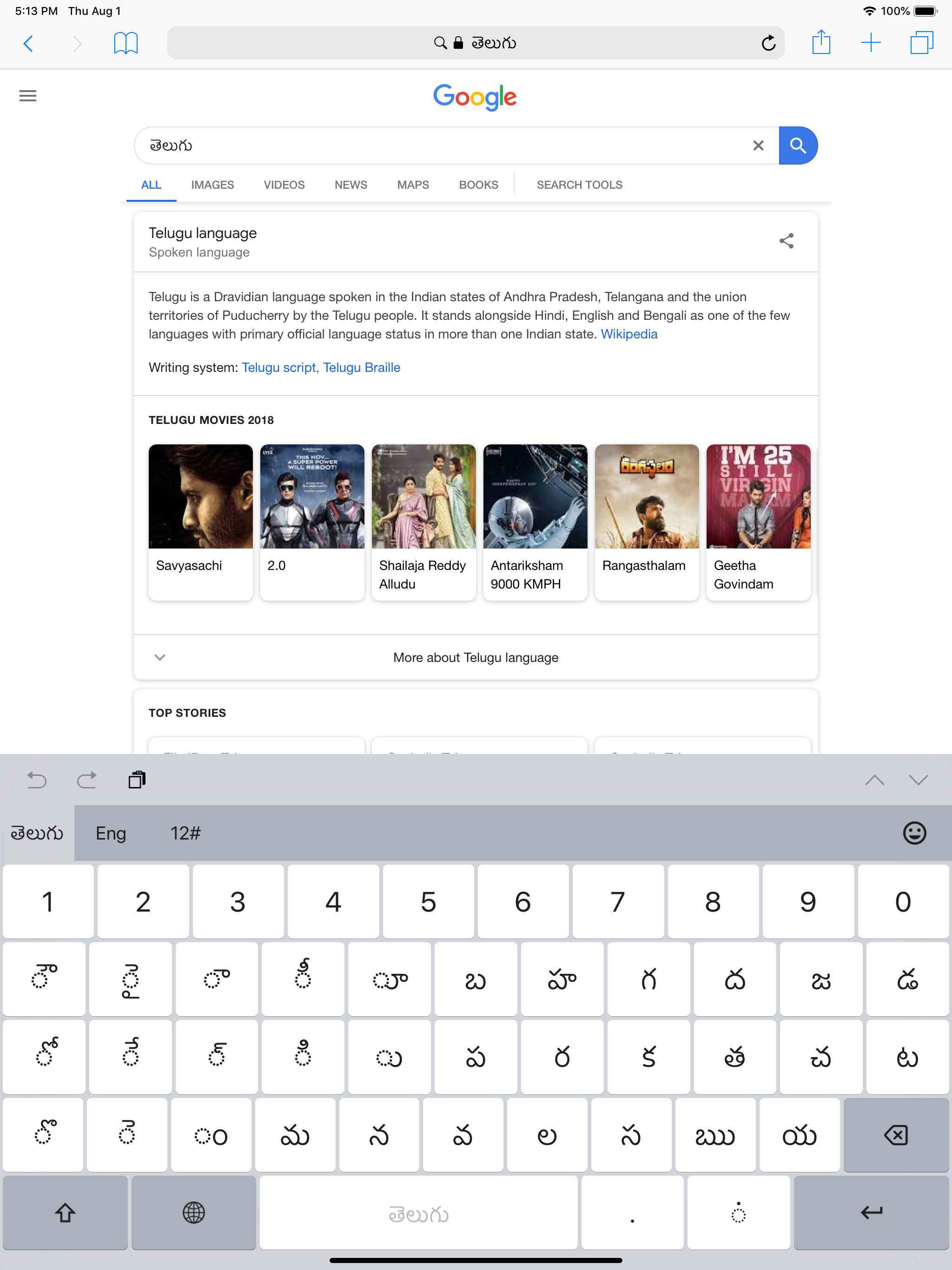This screenshot has height=1270, width=952.
Task: Switch to the MAPS tab
Action: click(x=413, y=185)
